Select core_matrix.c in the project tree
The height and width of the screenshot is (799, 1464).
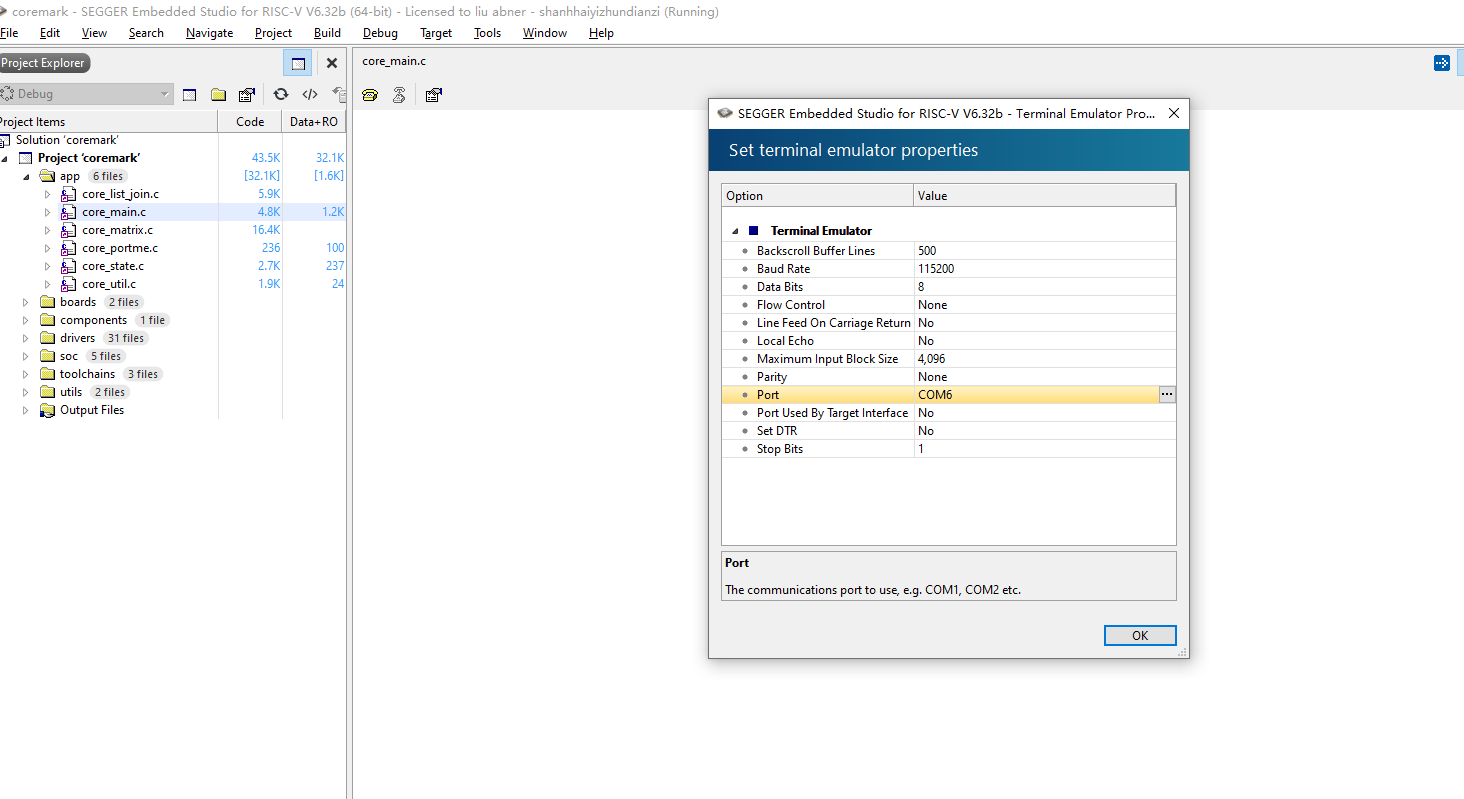[x=117, y=230]
